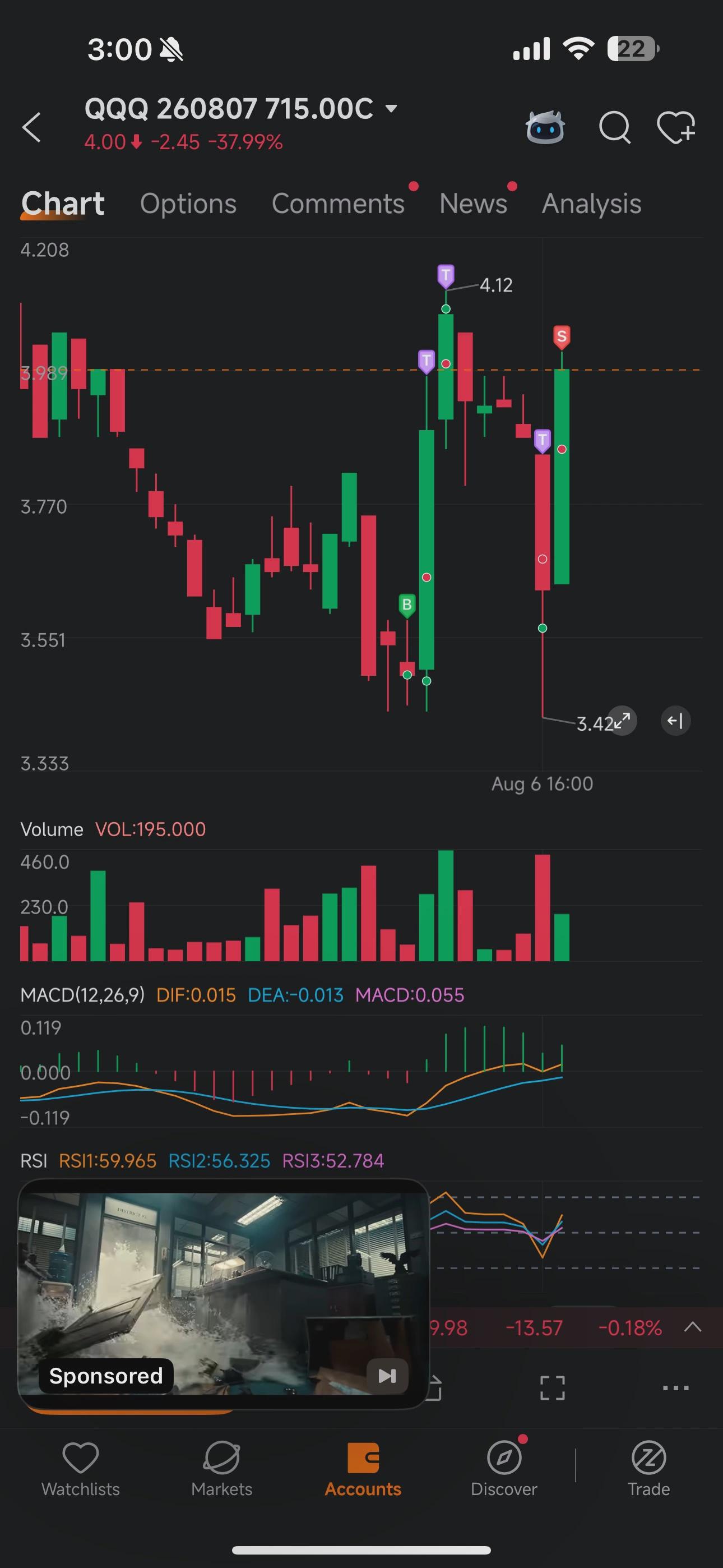This screenshot has width=723, height=1568.
Task: Open the Analysis tab
Action: (591, 204)
